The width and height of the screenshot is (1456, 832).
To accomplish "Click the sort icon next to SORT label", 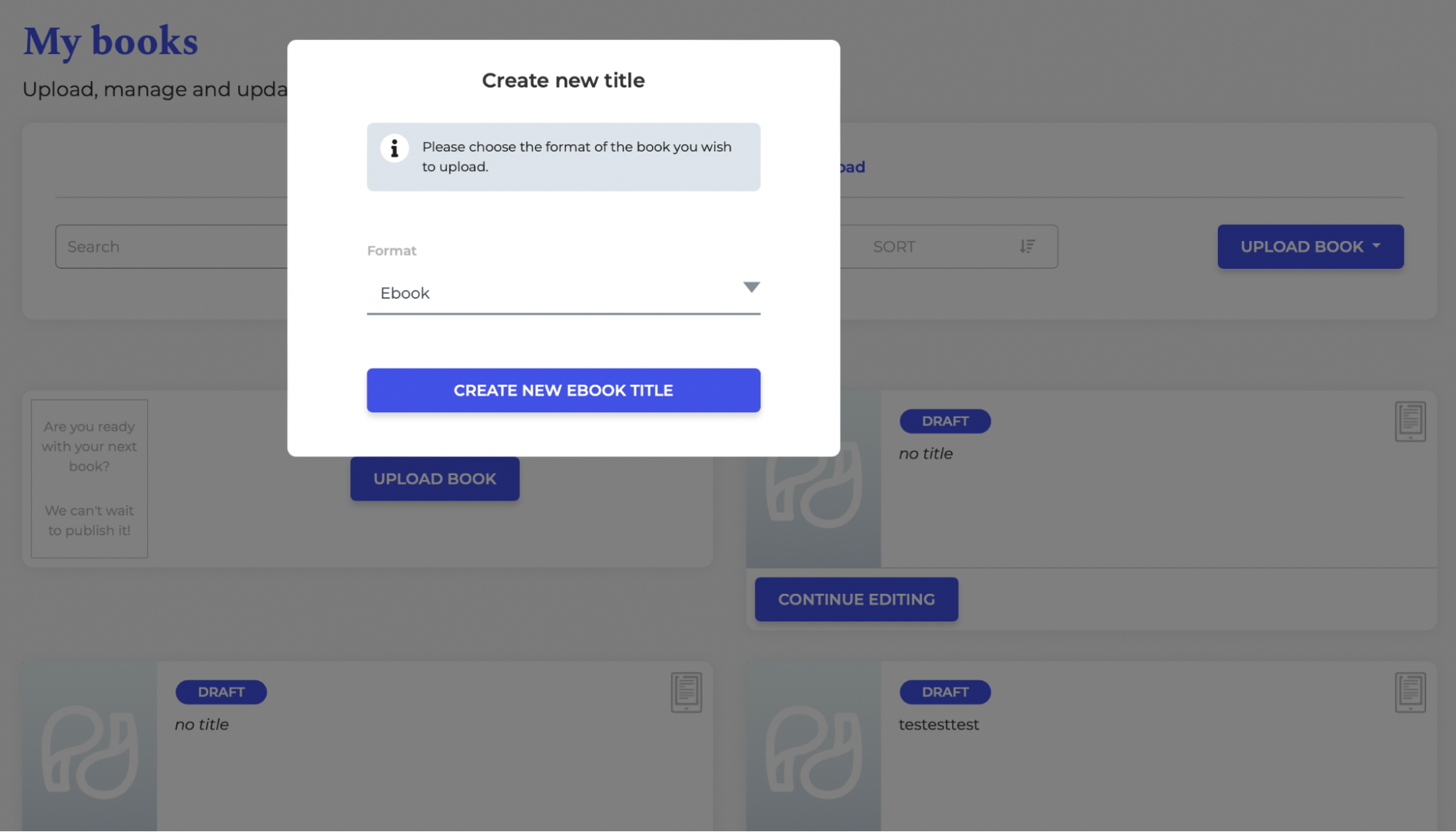I will click(x=1027, y=246).
